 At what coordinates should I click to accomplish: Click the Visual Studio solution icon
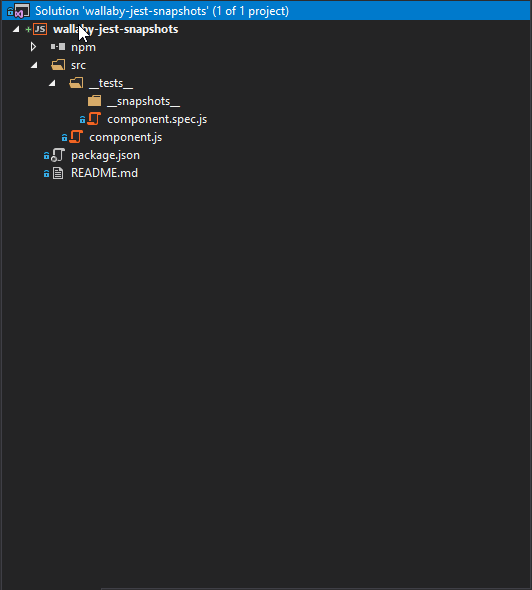point(21,11)
